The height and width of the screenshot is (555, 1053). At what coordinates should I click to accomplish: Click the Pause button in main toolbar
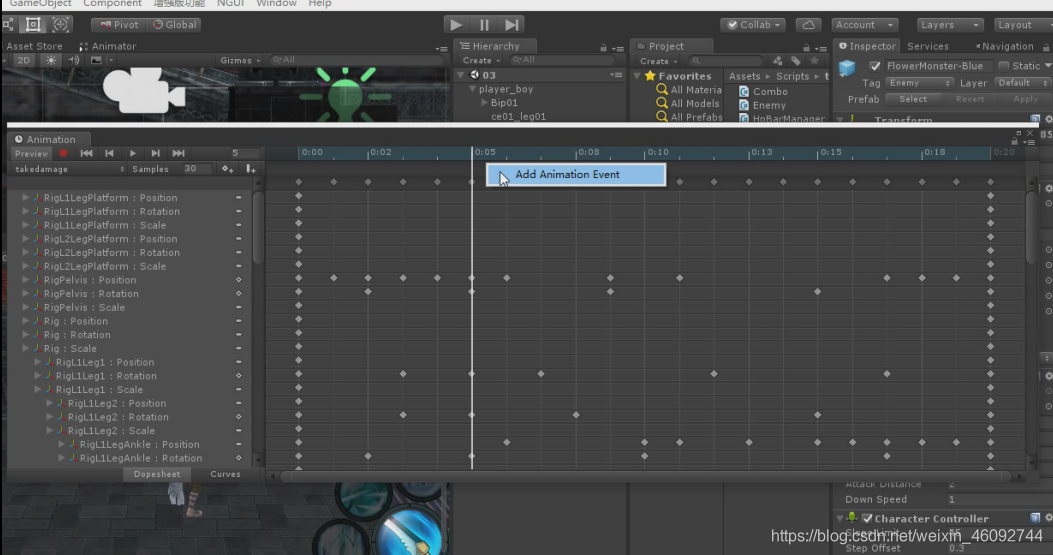(x=484, y=25)
